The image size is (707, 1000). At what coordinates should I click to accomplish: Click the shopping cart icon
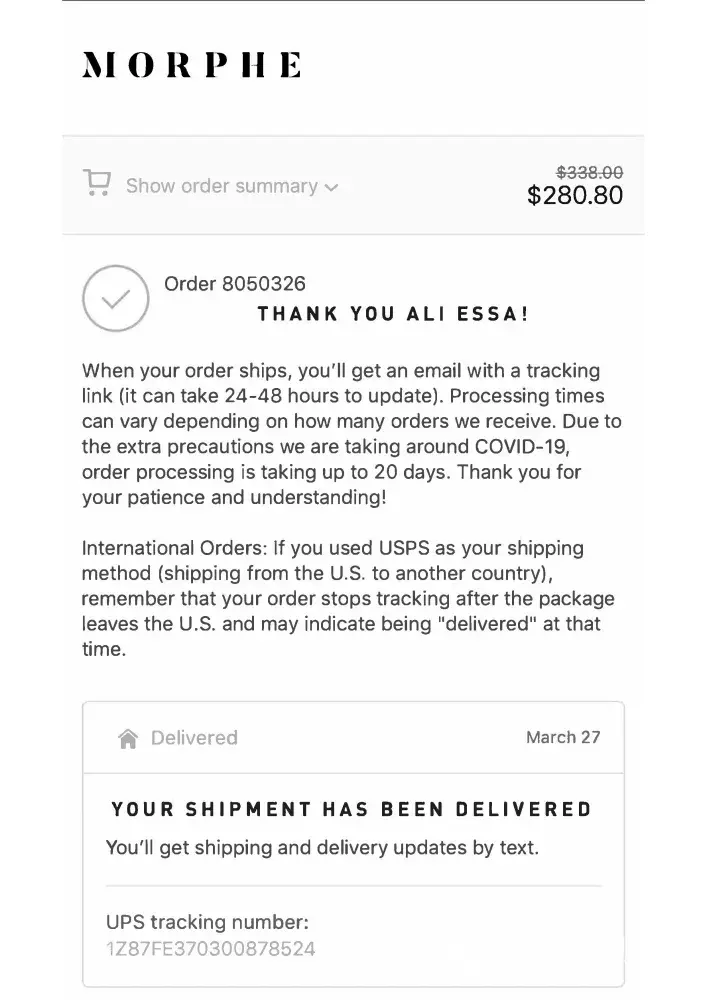coord(97,184)
